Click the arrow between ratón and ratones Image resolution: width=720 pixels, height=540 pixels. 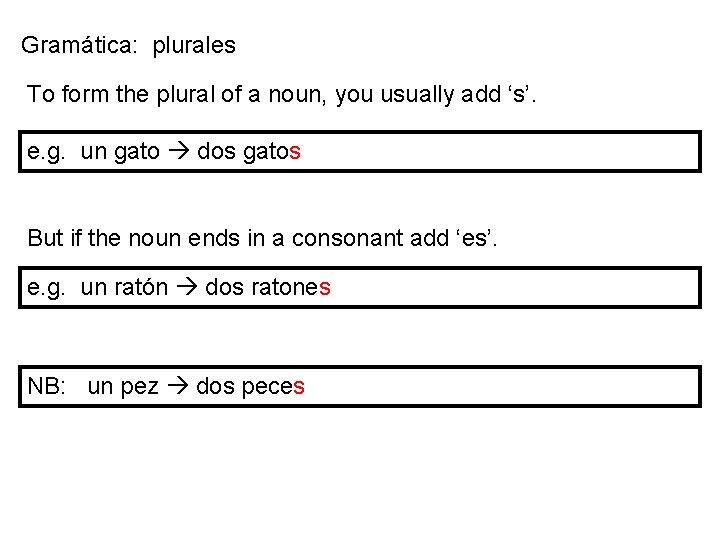[187, 287]
